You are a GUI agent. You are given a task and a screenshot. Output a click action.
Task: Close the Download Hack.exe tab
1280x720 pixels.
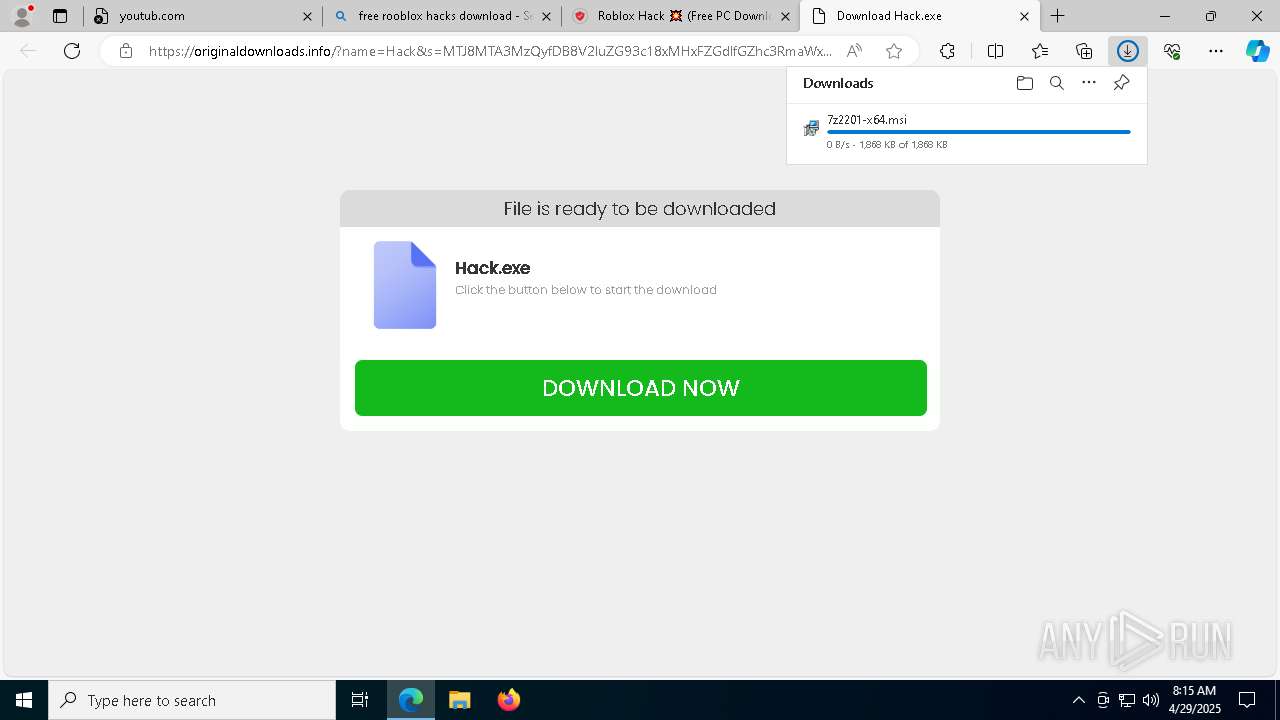(1024, 16)
